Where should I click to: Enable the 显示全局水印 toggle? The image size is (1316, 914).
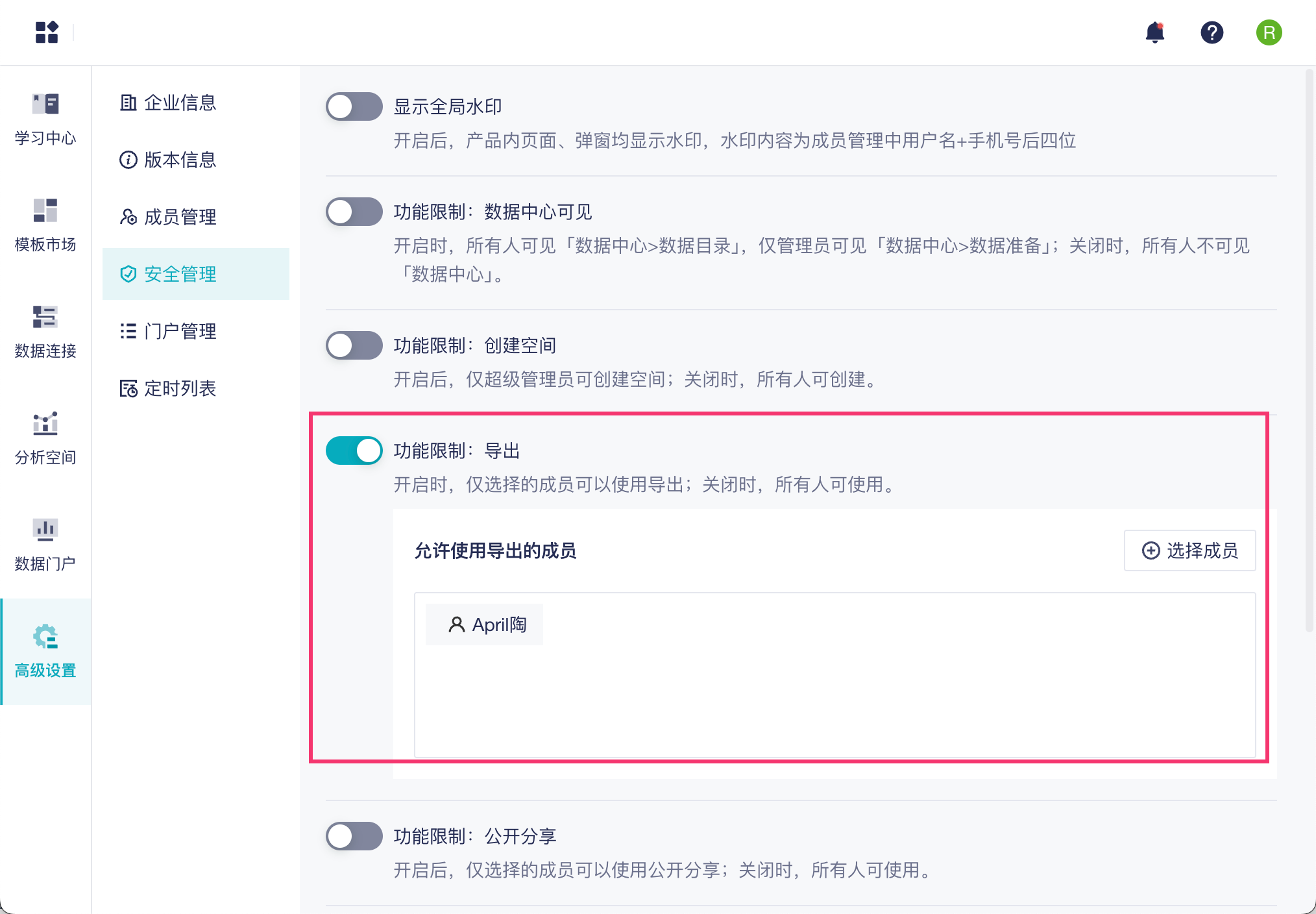tap(354, 106)
